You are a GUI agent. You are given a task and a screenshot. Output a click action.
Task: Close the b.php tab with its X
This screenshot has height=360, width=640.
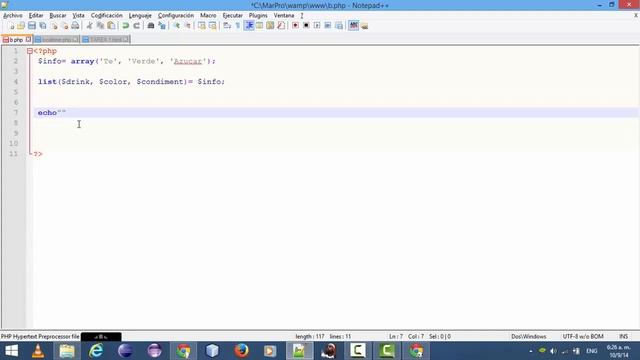pyautogui.click(x=28, y=39)
